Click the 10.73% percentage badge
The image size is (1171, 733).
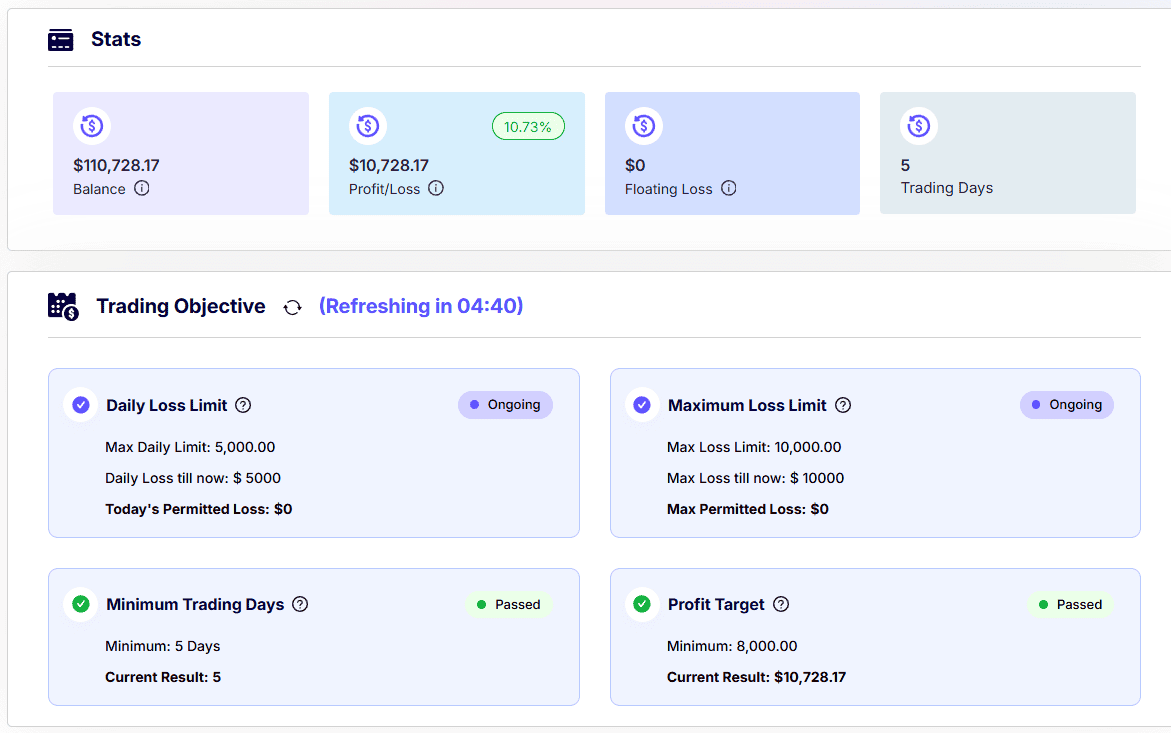coord(528,126)
